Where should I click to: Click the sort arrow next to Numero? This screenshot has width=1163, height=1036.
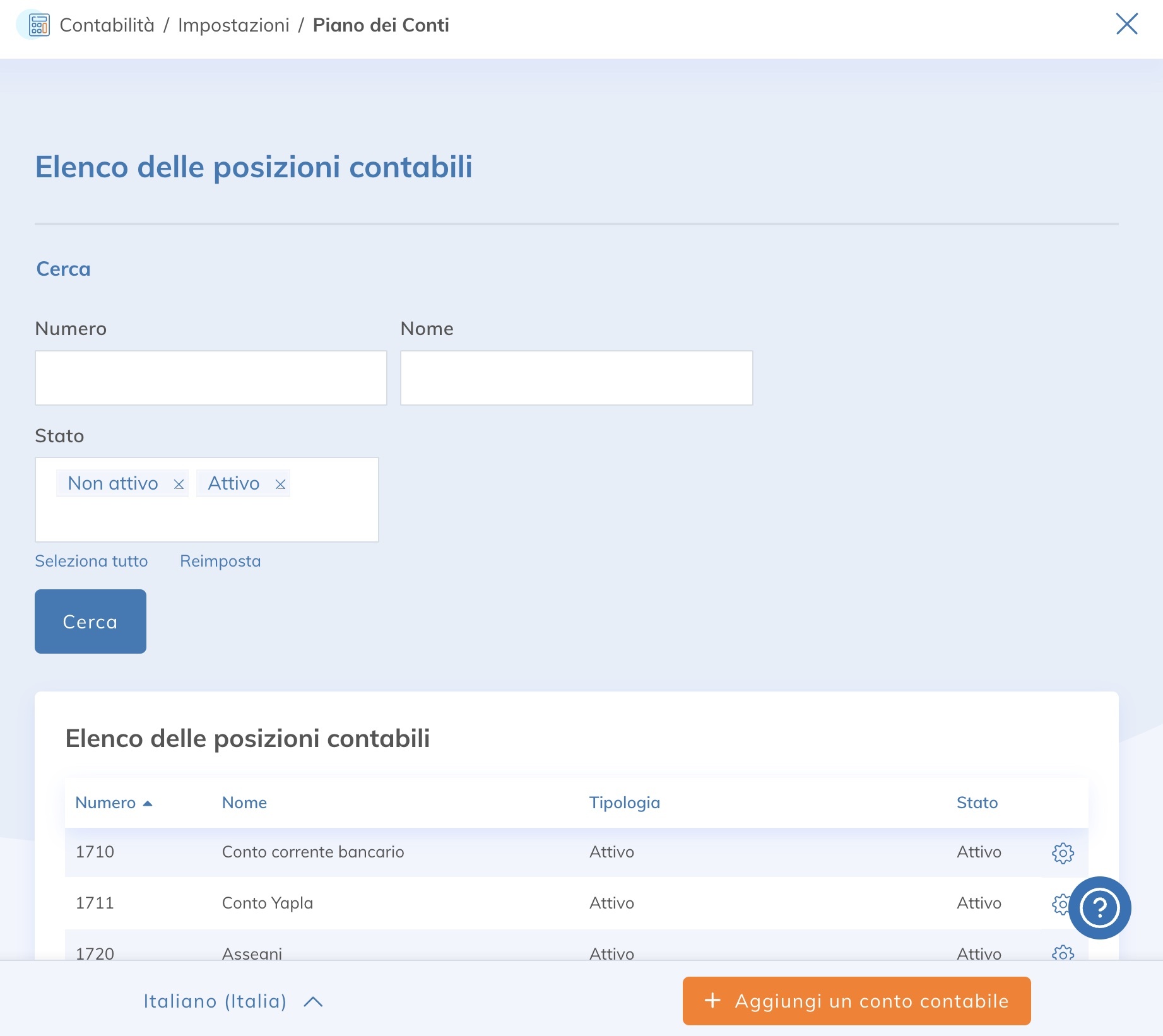[149, 802]
